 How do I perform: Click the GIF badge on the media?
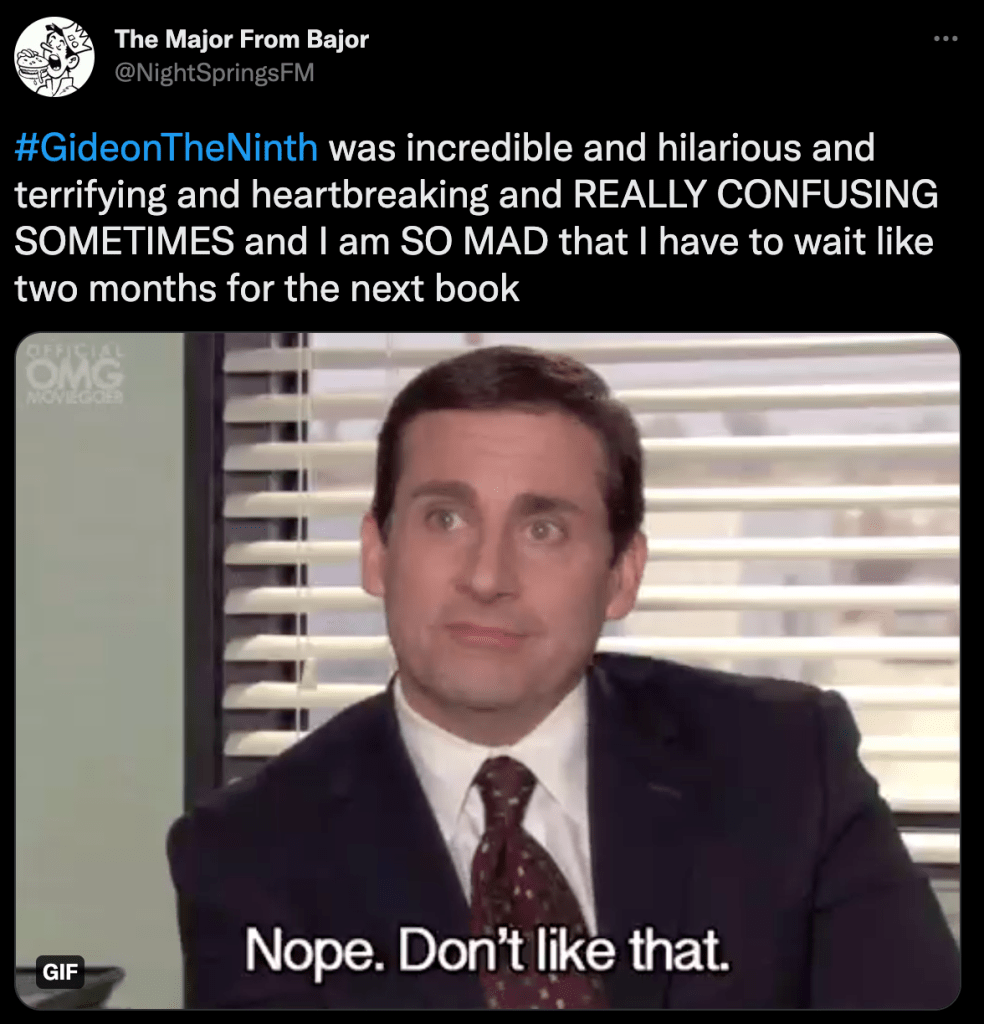[60, 971]
